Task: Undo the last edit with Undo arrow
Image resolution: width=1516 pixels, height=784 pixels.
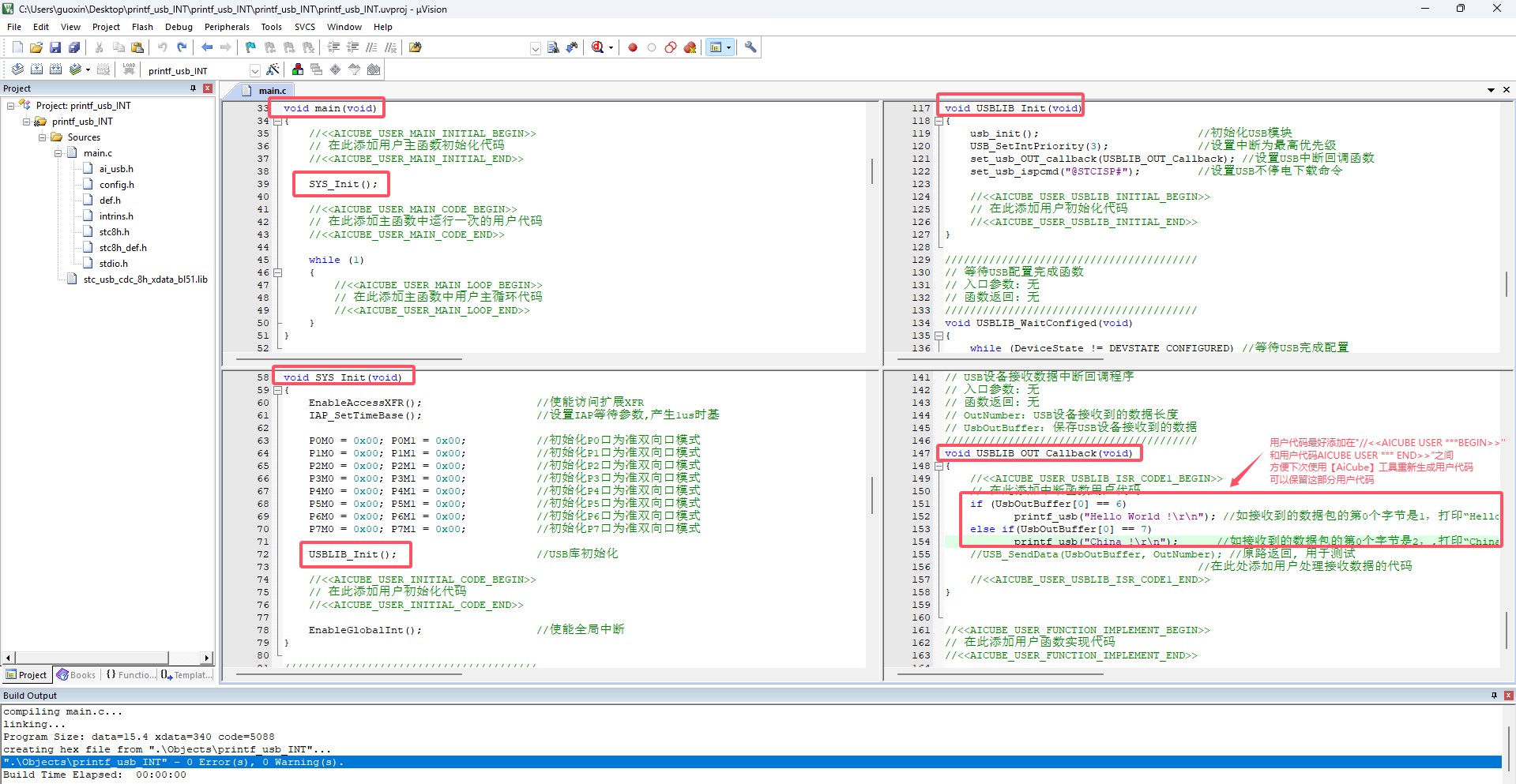Action: (162, 47)
